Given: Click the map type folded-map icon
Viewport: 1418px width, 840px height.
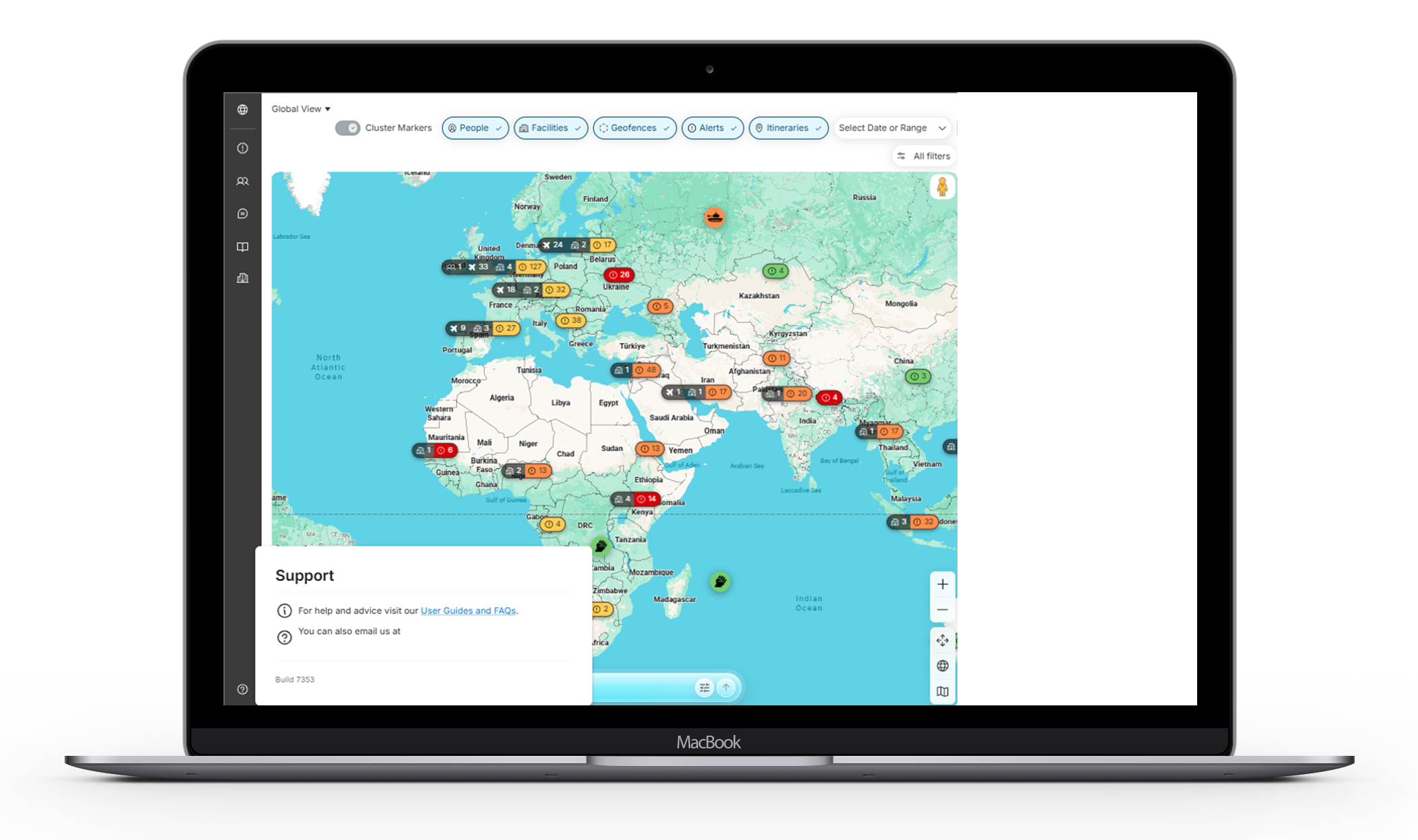Looking at the screenshot, I should (943, 692).
